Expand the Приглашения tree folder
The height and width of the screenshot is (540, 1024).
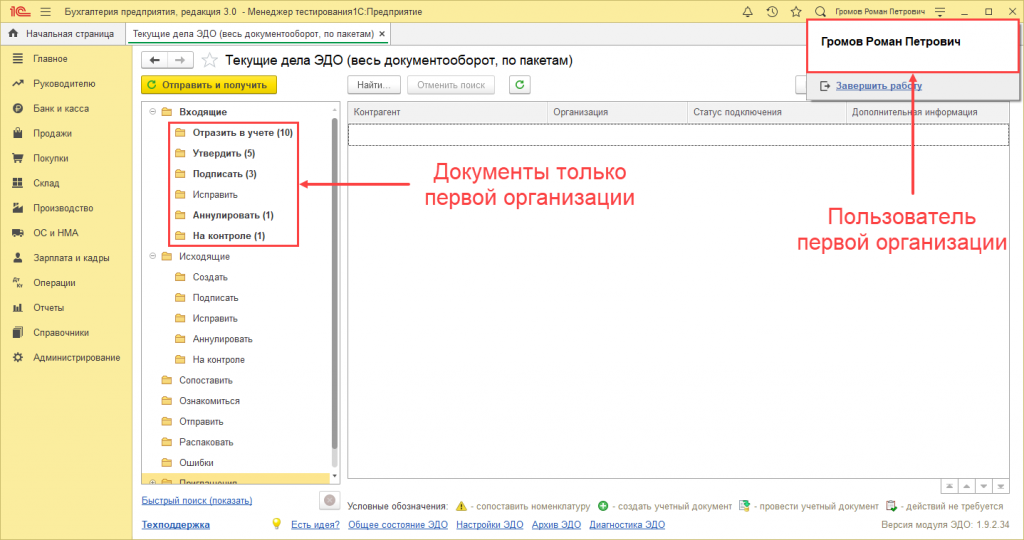point(153,482)
